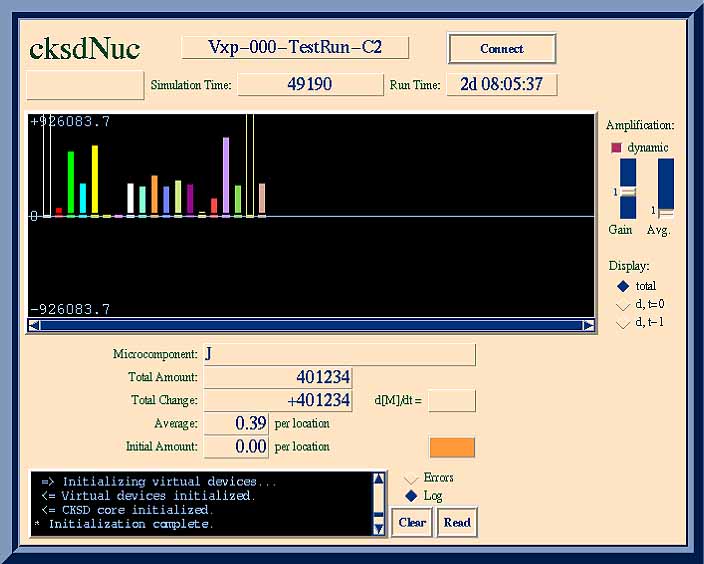The image size is (704, 564).
Task: Click the Gain slider handle
Action: click(x=628, y=192)
